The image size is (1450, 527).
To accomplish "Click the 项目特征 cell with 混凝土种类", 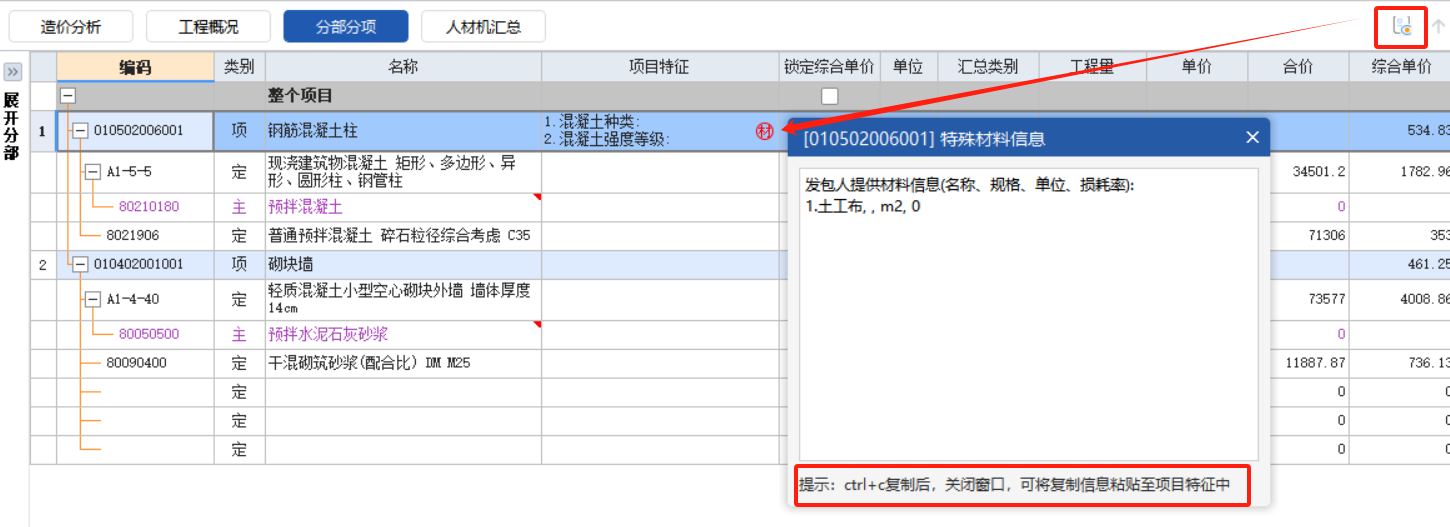I will (660, 131).
